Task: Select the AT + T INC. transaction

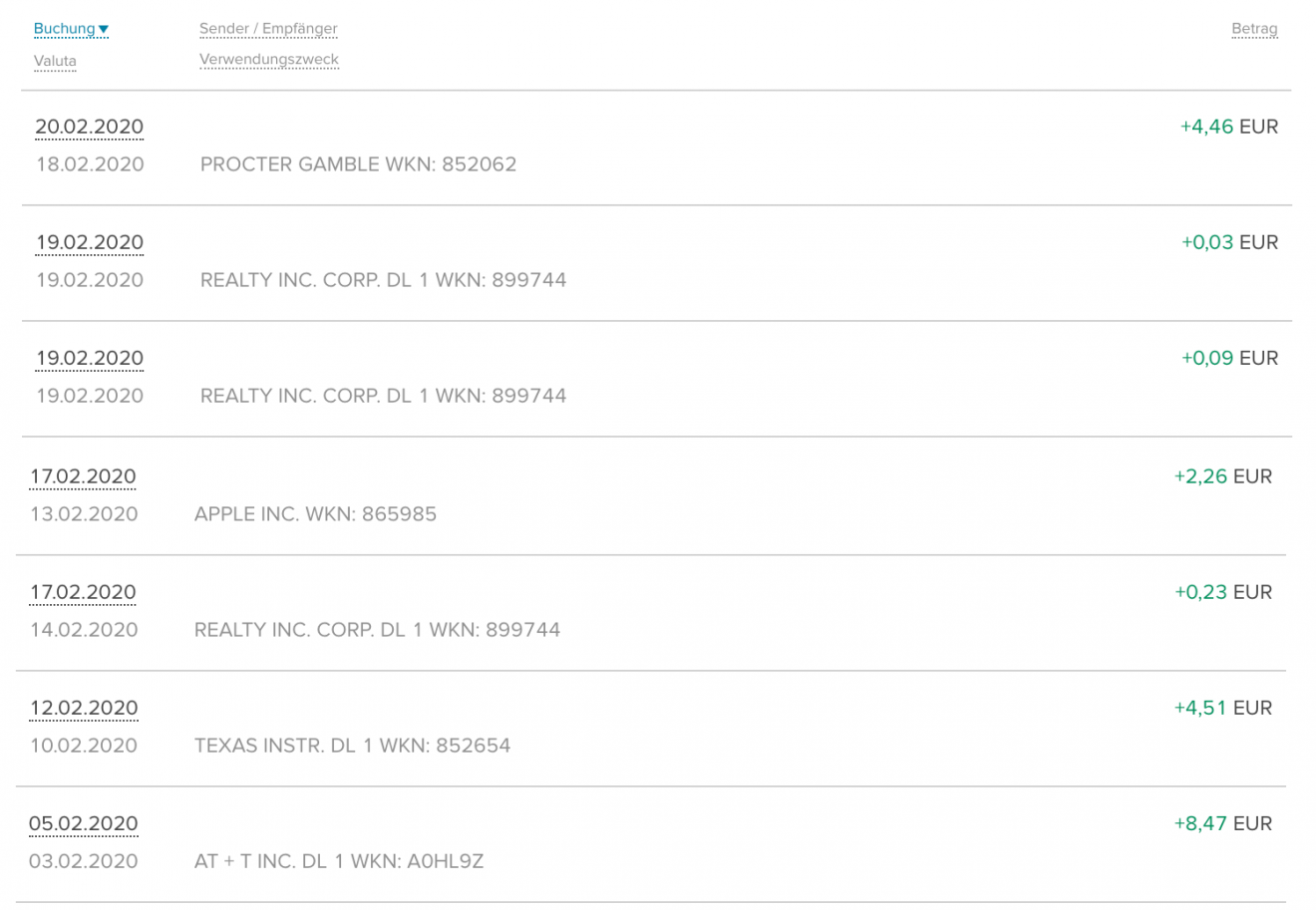Action: (x=339, y=861)
